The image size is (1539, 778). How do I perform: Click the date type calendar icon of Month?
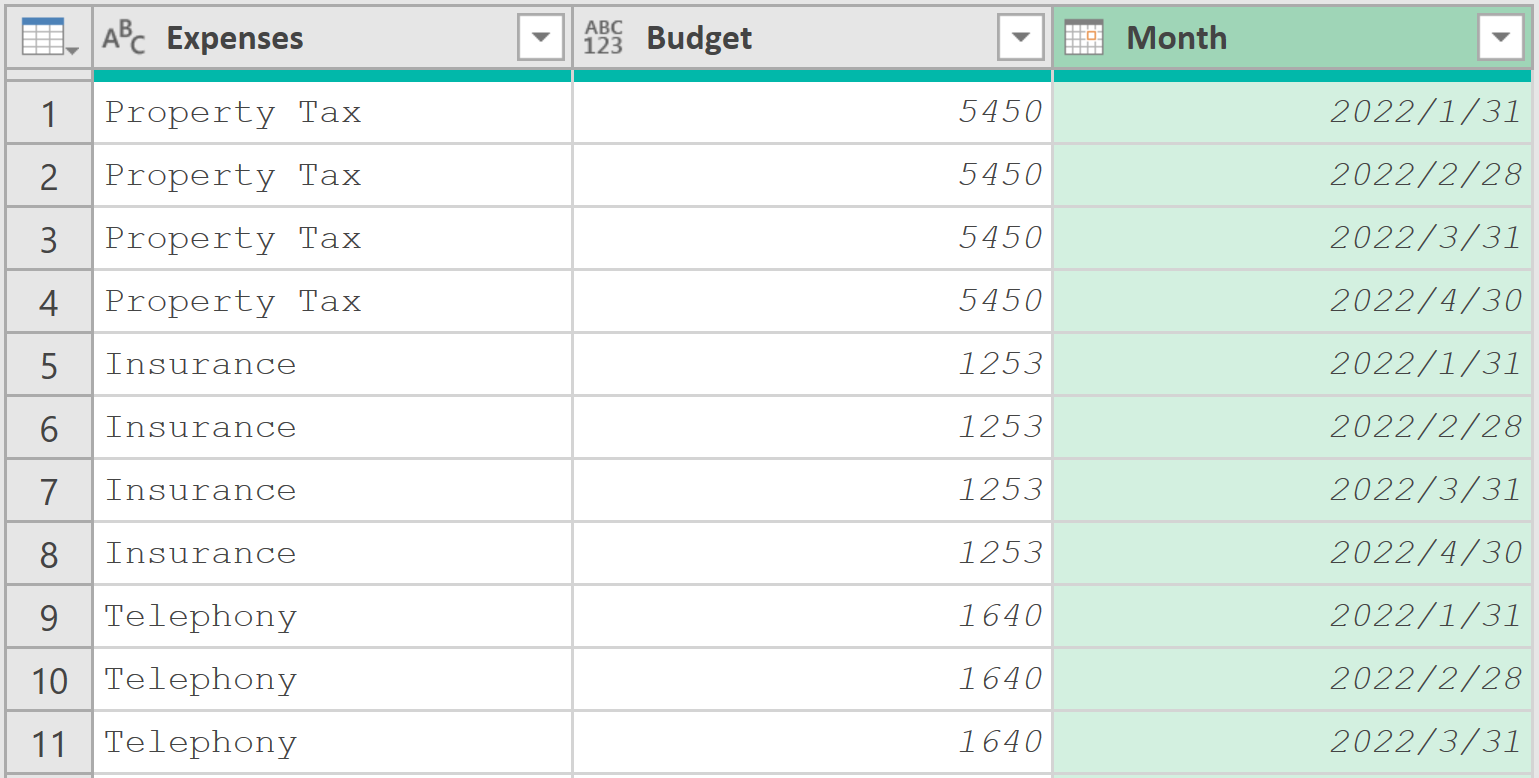coord(1084,38)
